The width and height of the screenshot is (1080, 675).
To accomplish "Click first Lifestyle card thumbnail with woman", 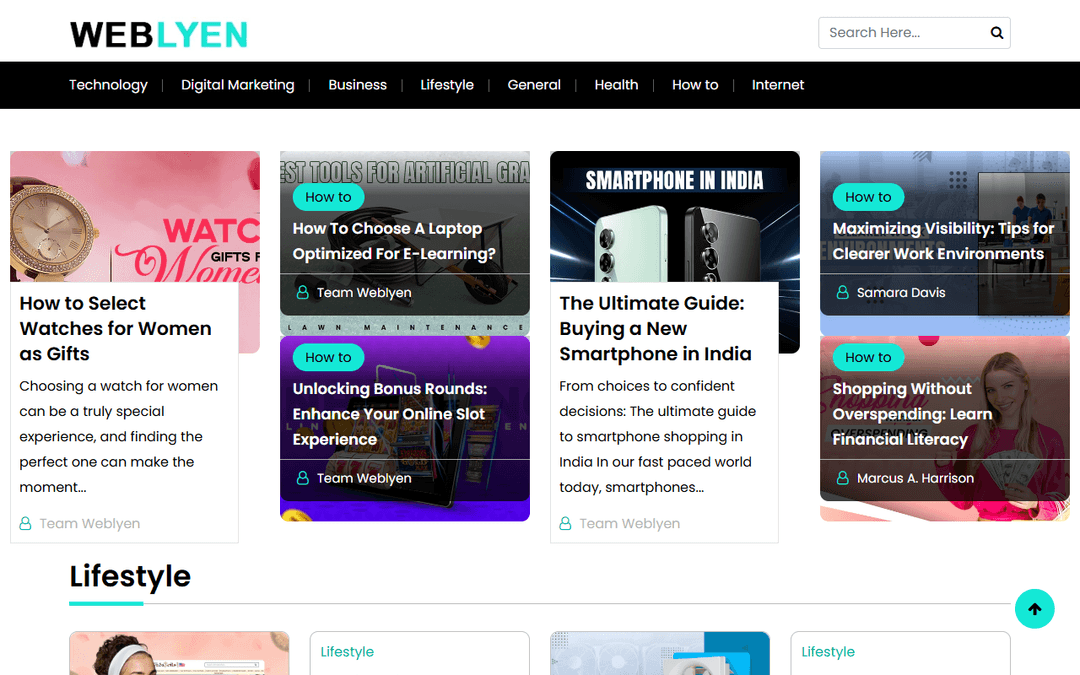I will pos(179,654).
